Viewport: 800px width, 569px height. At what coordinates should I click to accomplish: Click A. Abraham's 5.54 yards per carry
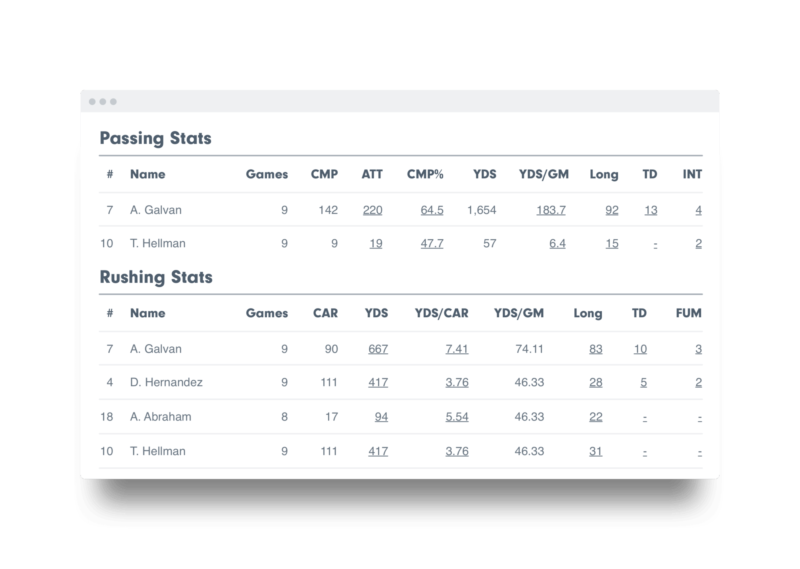pos(457,417)
